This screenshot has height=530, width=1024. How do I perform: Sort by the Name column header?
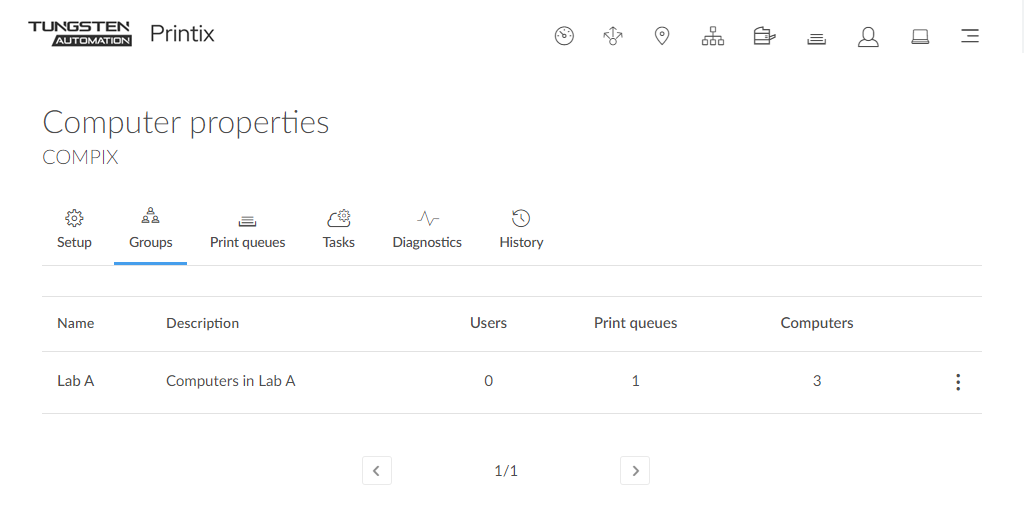[75, 323]
